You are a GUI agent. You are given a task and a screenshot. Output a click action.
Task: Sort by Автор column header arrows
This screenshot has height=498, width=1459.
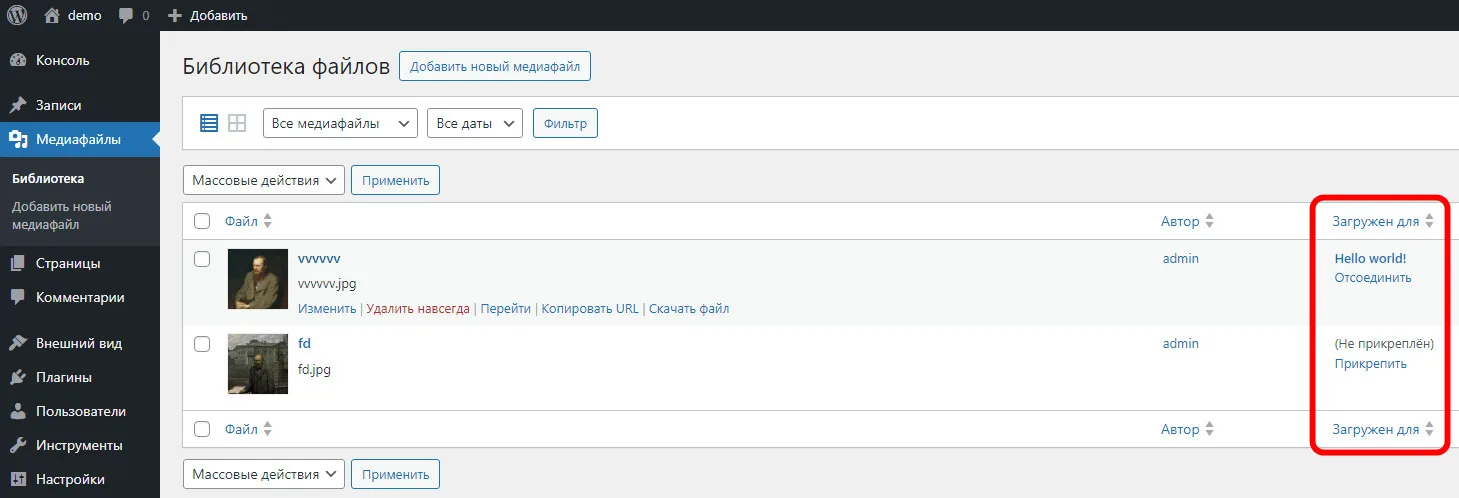[1209, 221]
